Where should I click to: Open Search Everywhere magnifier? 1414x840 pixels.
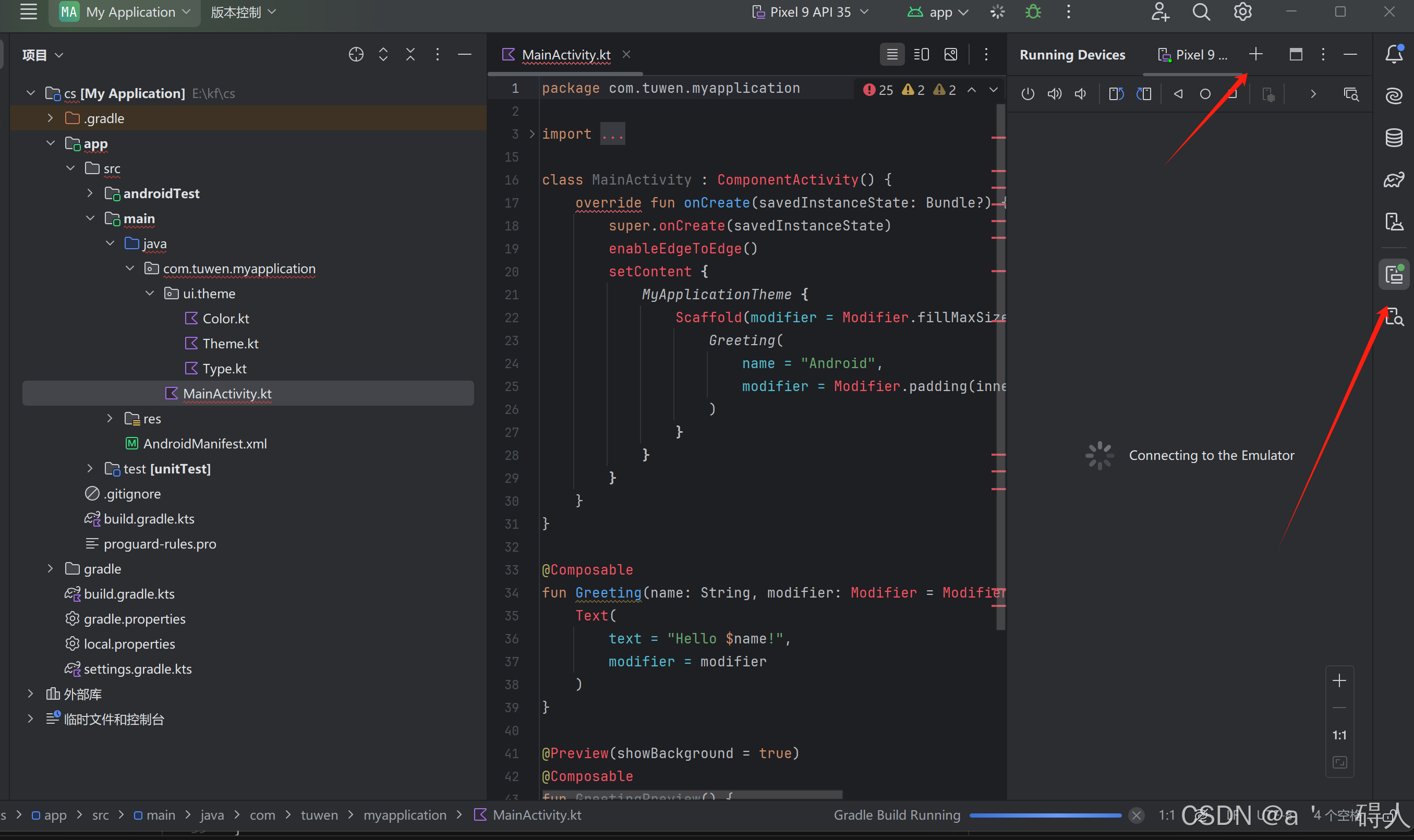pyautogui.click(x=1201, y=12)
